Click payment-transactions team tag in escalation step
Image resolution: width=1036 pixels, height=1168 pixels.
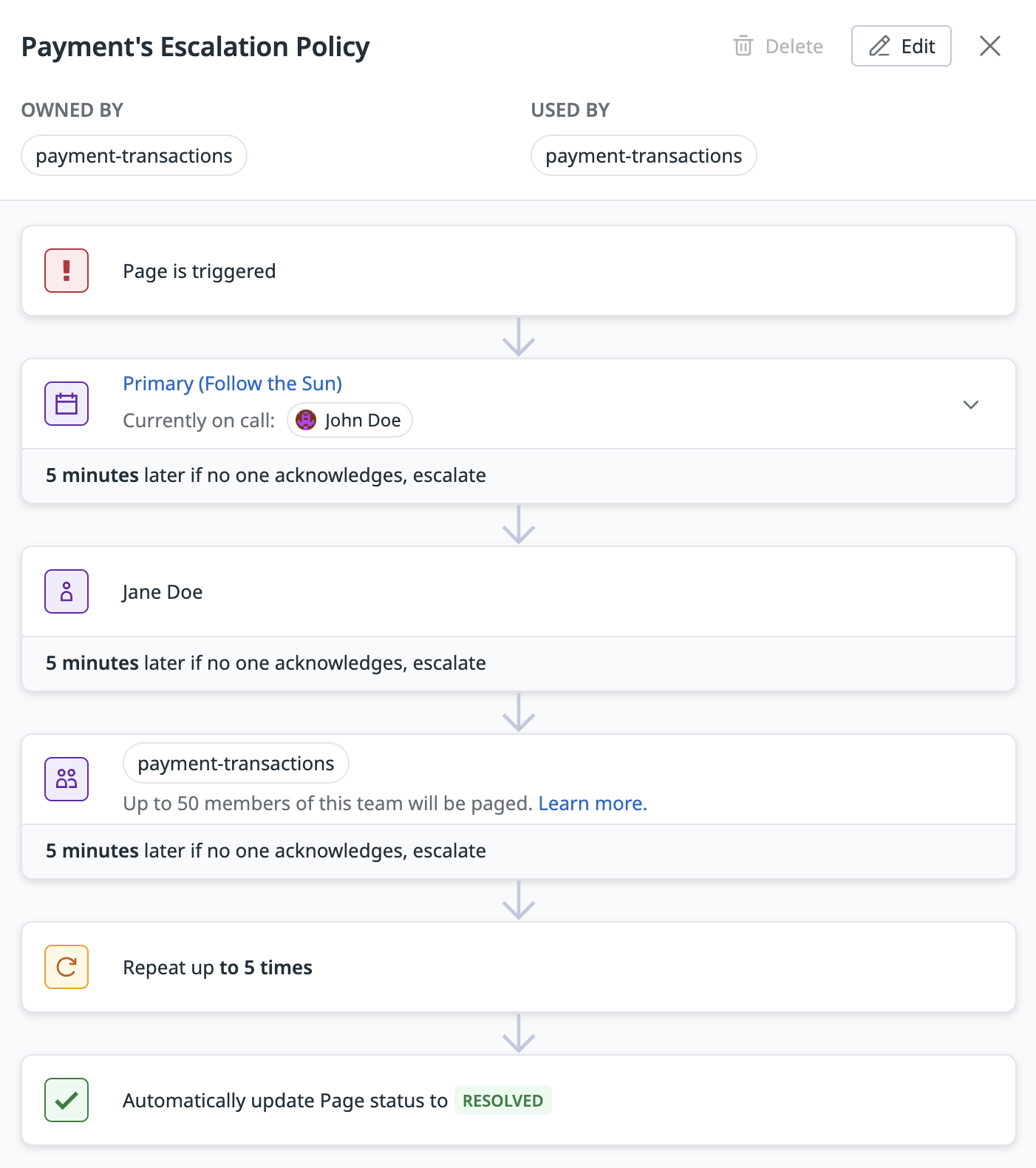236,763
